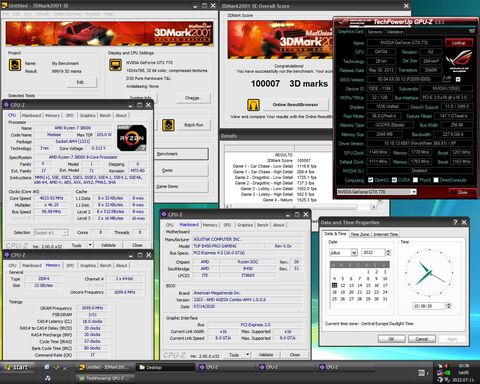Toggle the UEFI checkbox next to BIOS Version

click(x=458, y=79)
